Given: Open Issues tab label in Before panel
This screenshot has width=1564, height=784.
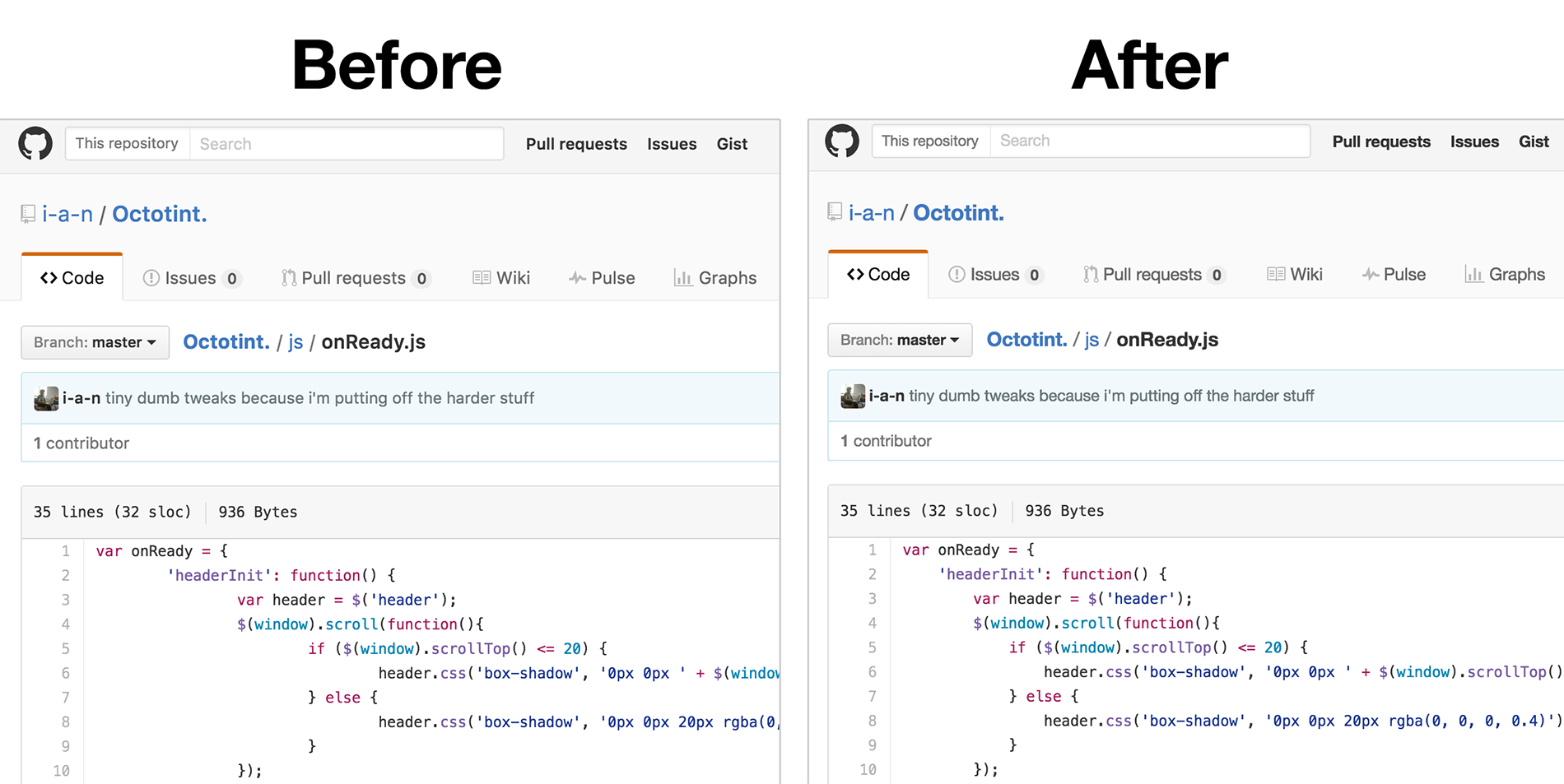Looking at the screenshot, I should [190, 278].
